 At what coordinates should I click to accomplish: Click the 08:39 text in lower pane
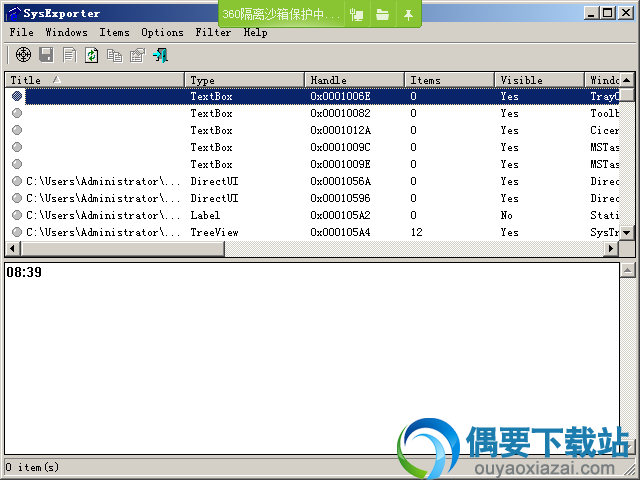click(24, 272)
